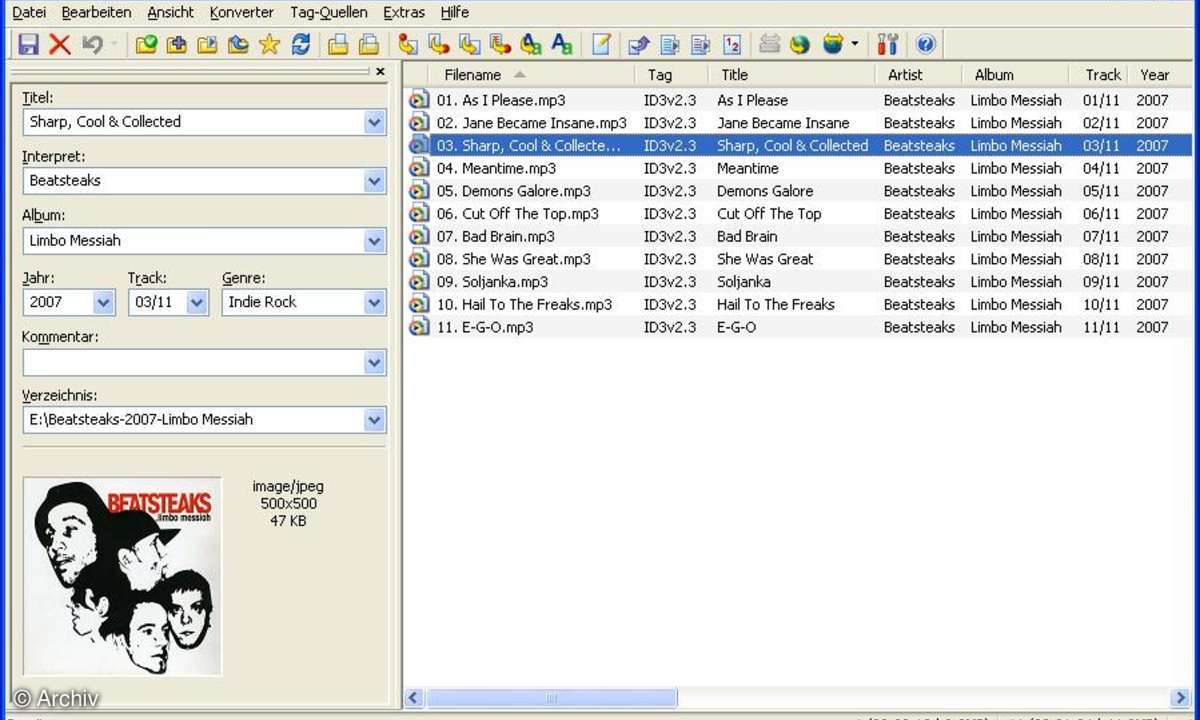The width and height of the screenshot is (1200, 720).
Task: Remove tag using the red X icon
Action: pos(60,45)
